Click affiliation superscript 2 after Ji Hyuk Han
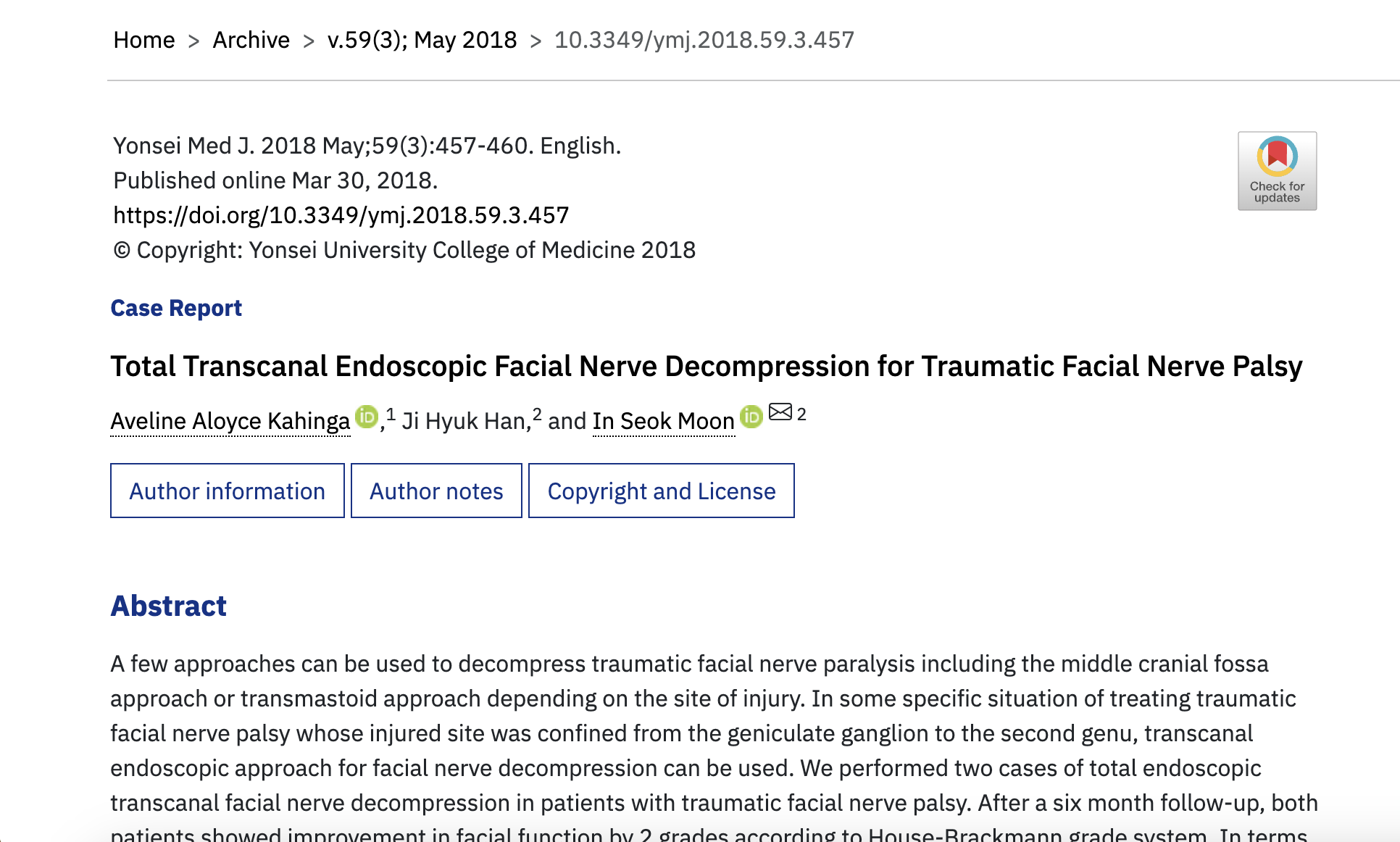The image size is (1400, 842). [x=537, y=414]
